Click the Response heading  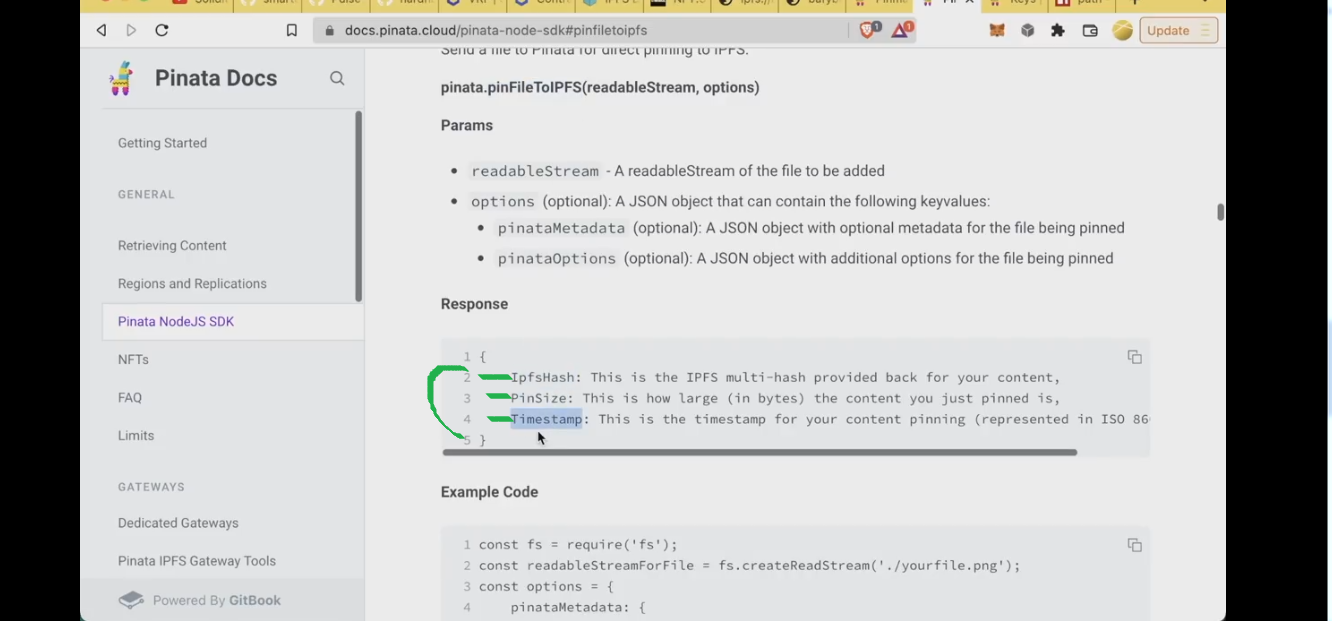pyautogui.click(x=474, y=303)
